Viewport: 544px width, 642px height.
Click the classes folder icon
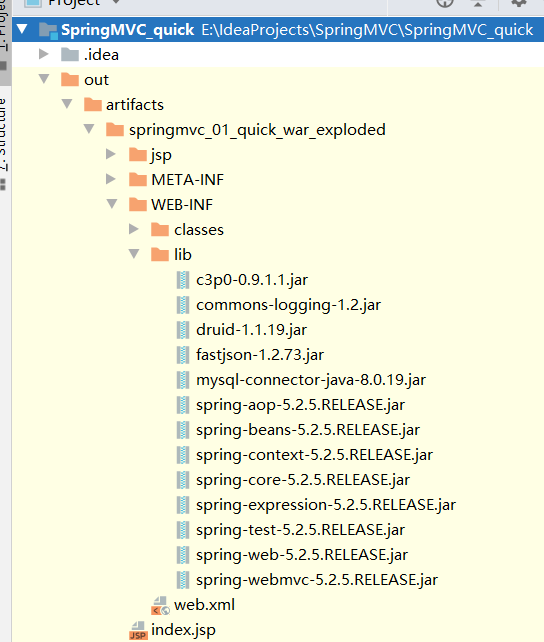[x=160, y=229]
